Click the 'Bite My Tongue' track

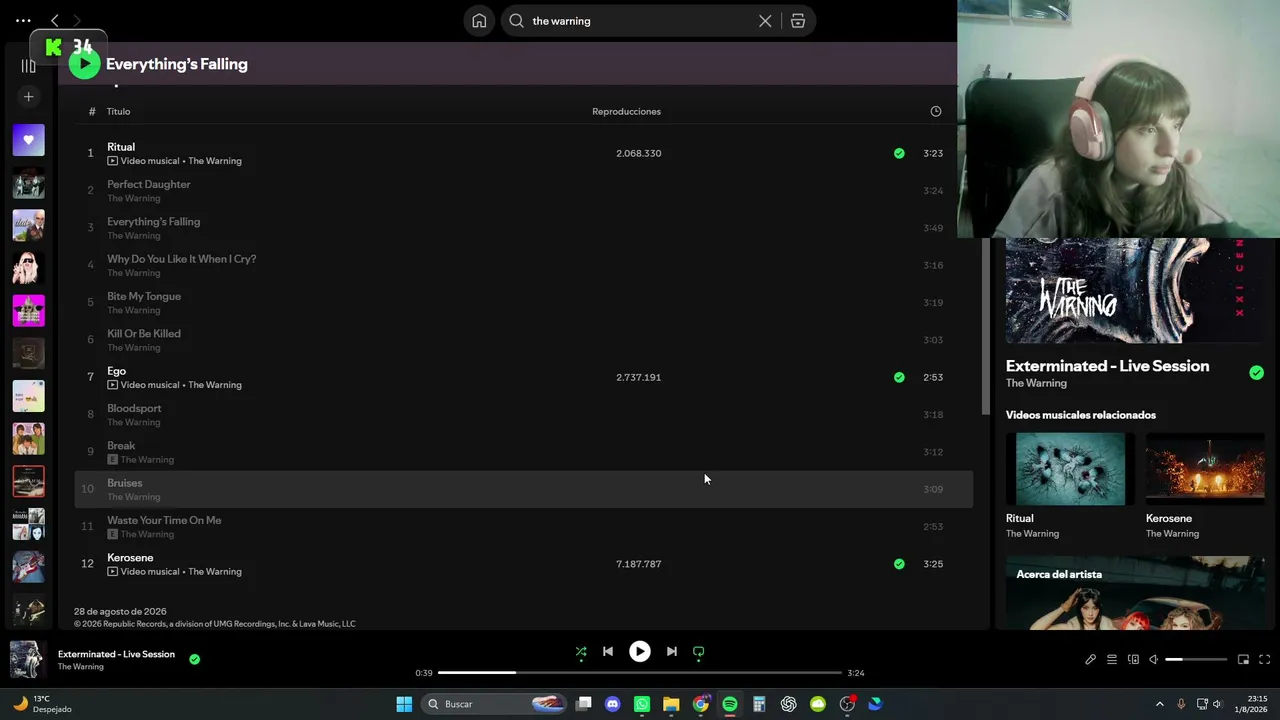tap(144, 296)
